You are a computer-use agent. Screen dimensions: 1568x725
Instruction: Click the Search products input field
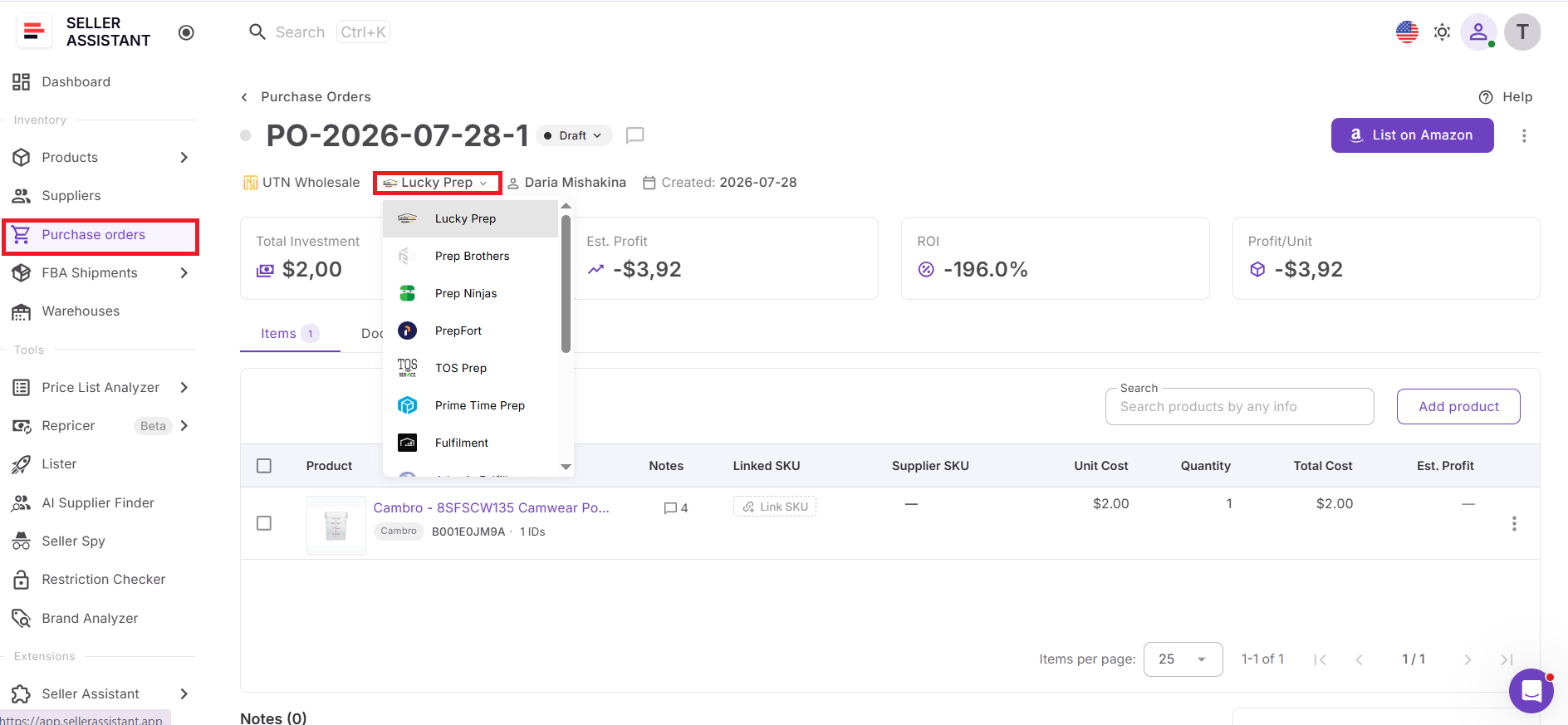(1239, 406)
